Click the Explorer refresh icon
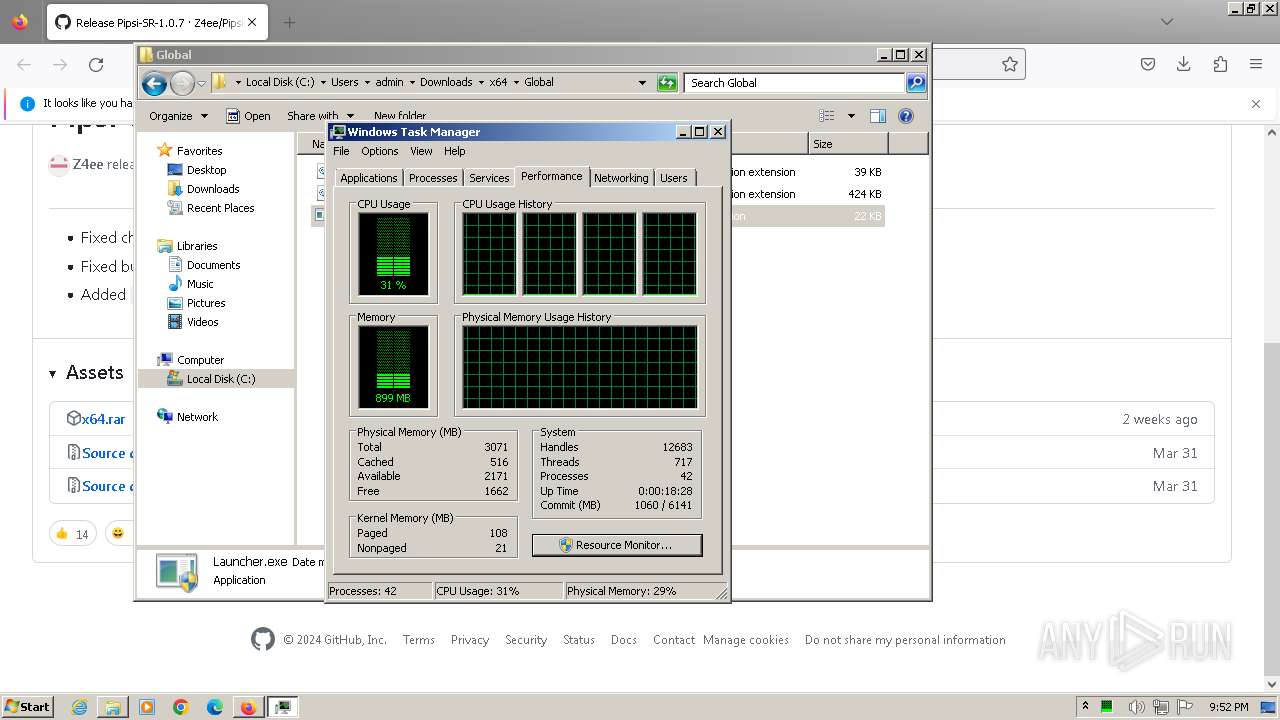1280x720 pixels. tap(667, 83)
